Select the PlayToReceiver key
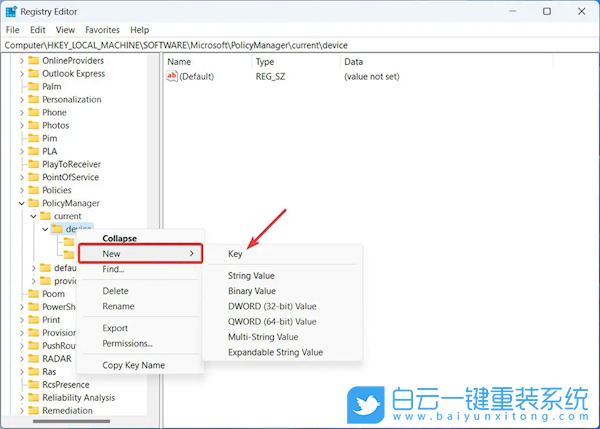The height and width of the screenshot is (429, 600). pos(71,164)
